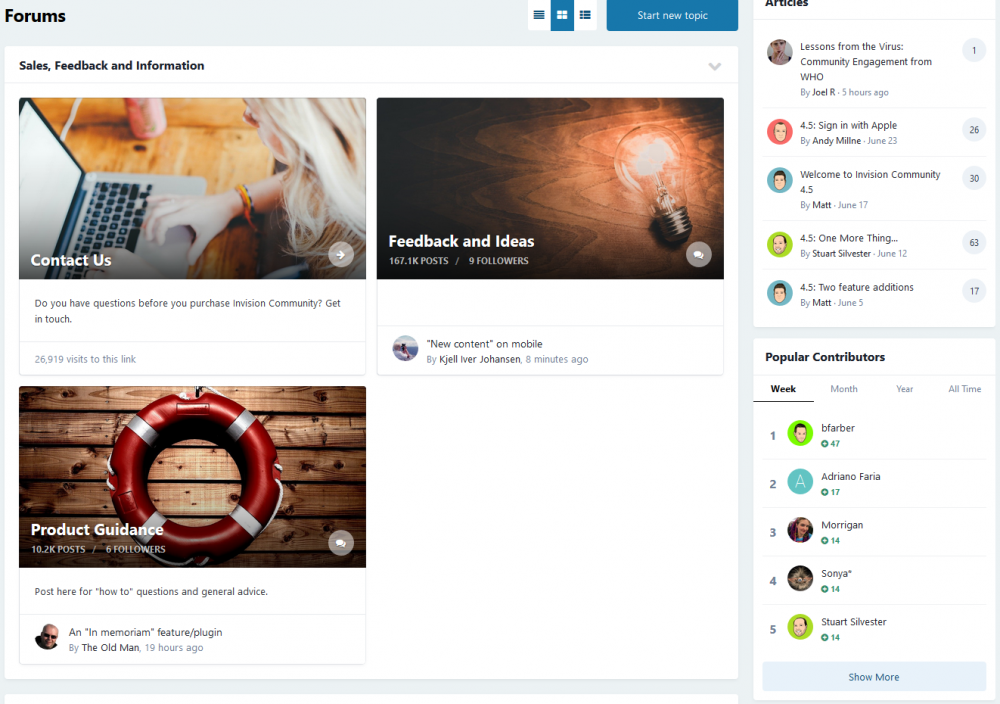Click the arrow icon on Contact Us card
The width and height of the screenshot is (1000, 704).
coord(341,254)
